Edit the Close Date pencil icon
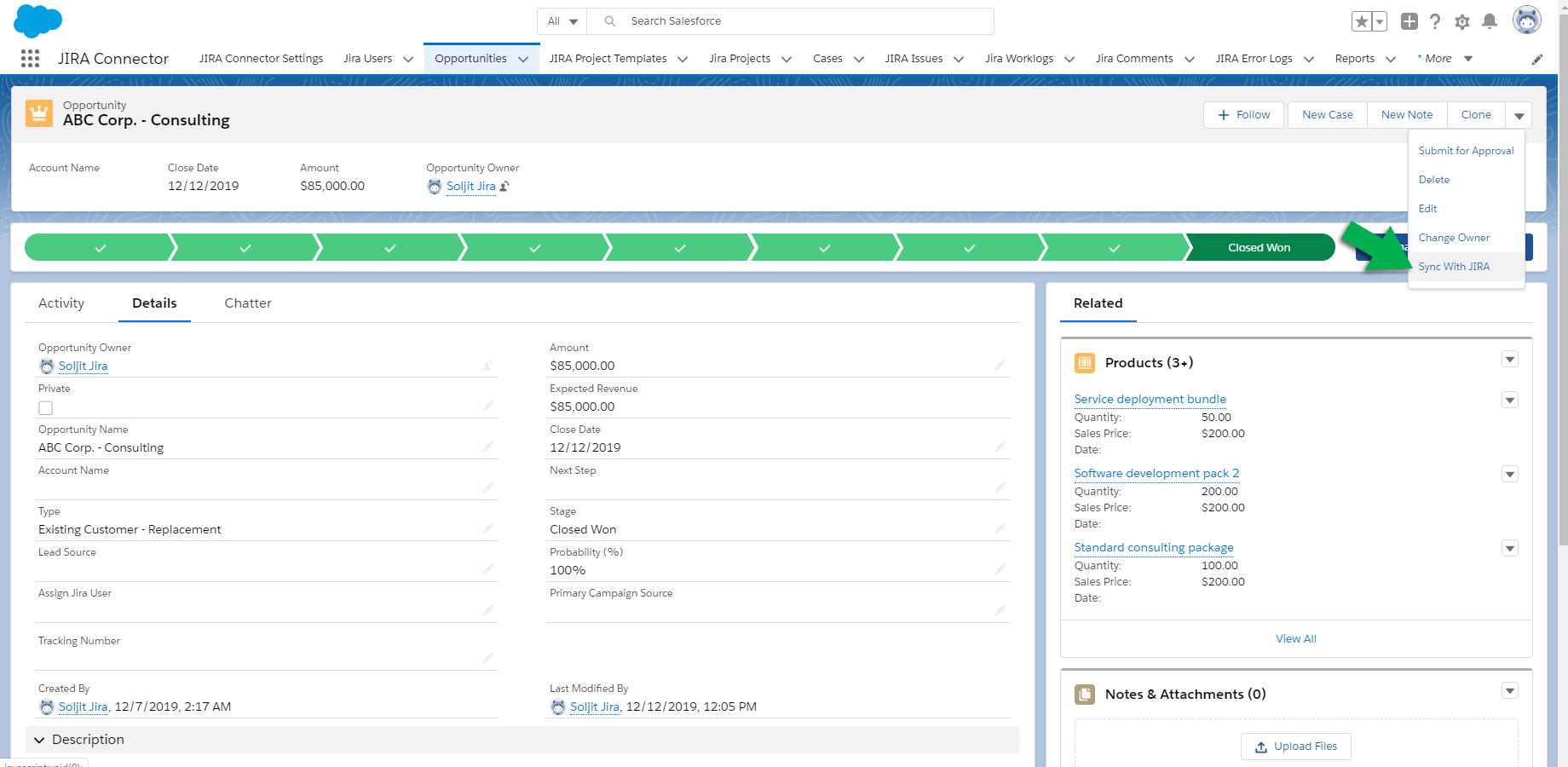 pyautogui.click(x=1000, y=447)
